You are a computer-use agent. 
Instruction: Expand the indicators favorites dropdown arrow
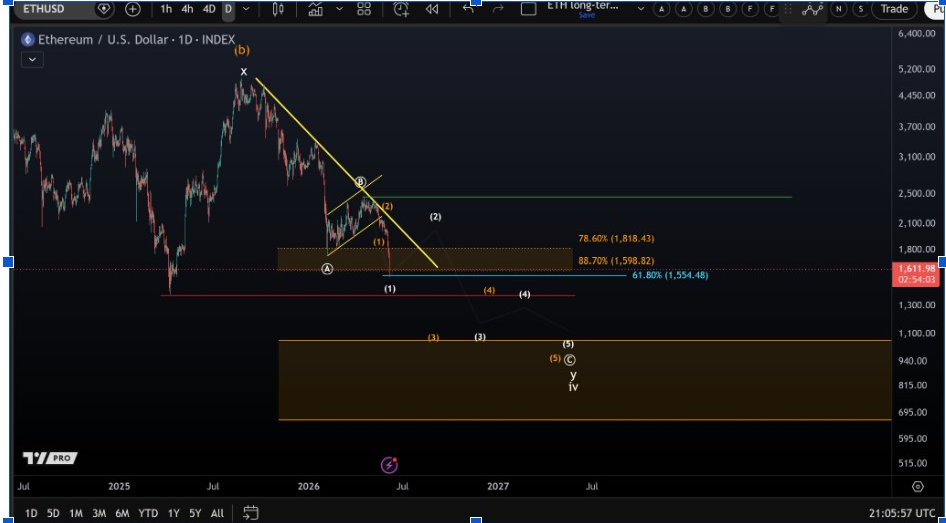coord(339,9)
